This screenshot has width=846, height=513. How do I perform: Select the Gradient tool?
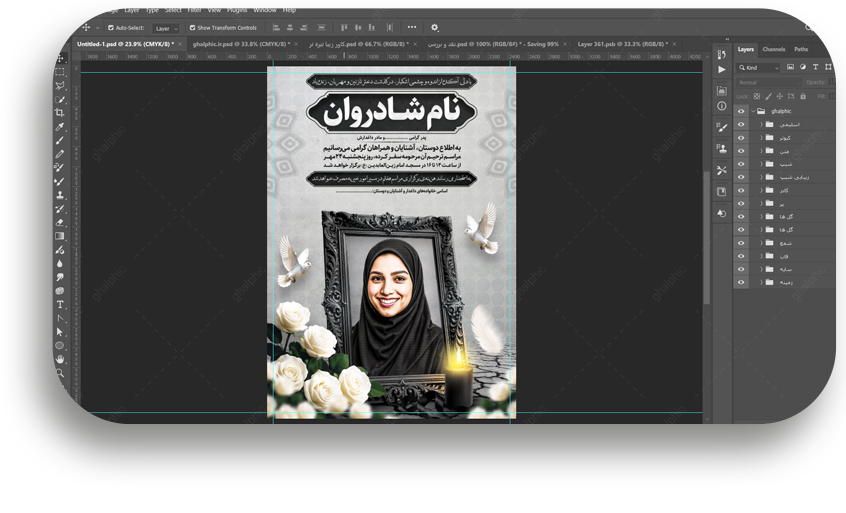click(60, 236)
